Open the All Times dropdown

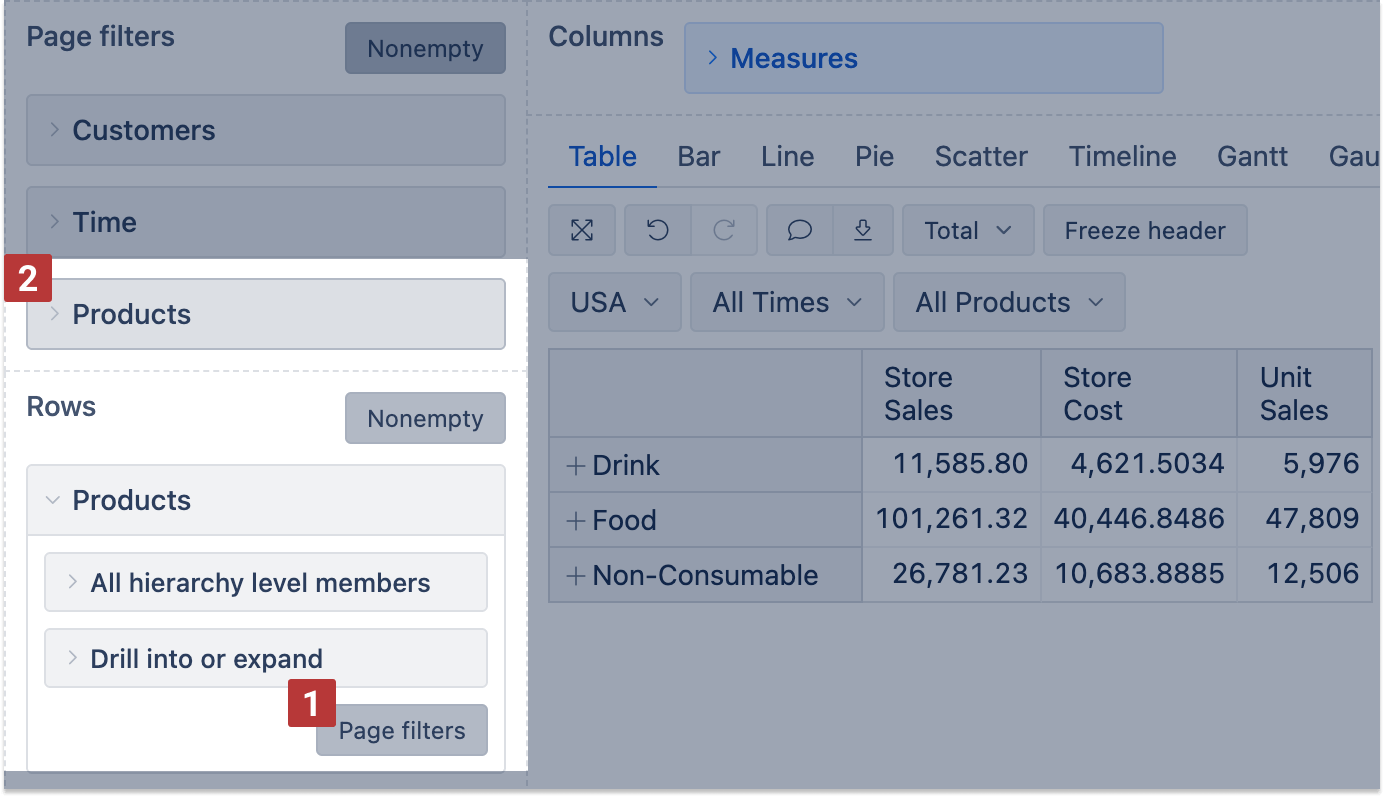pyautogui.click(x=786, y=303)
